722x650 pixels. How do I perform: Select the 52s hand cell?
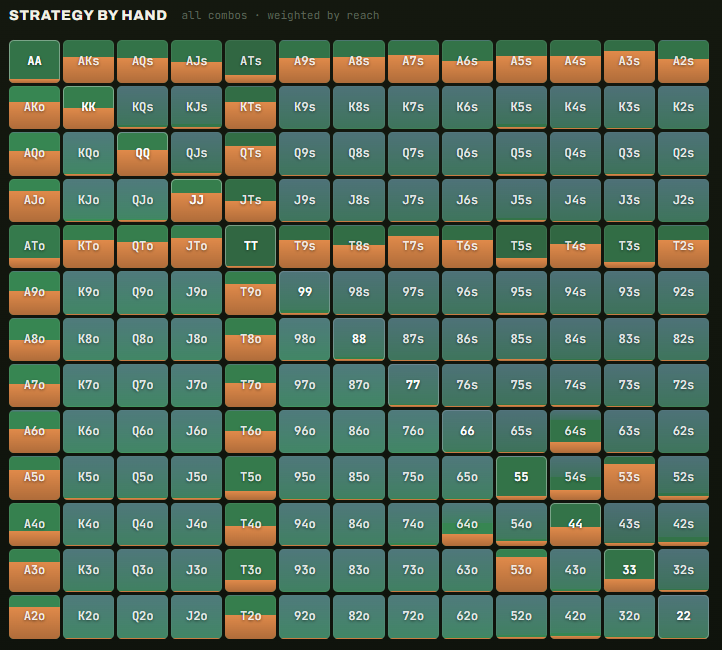683,477
